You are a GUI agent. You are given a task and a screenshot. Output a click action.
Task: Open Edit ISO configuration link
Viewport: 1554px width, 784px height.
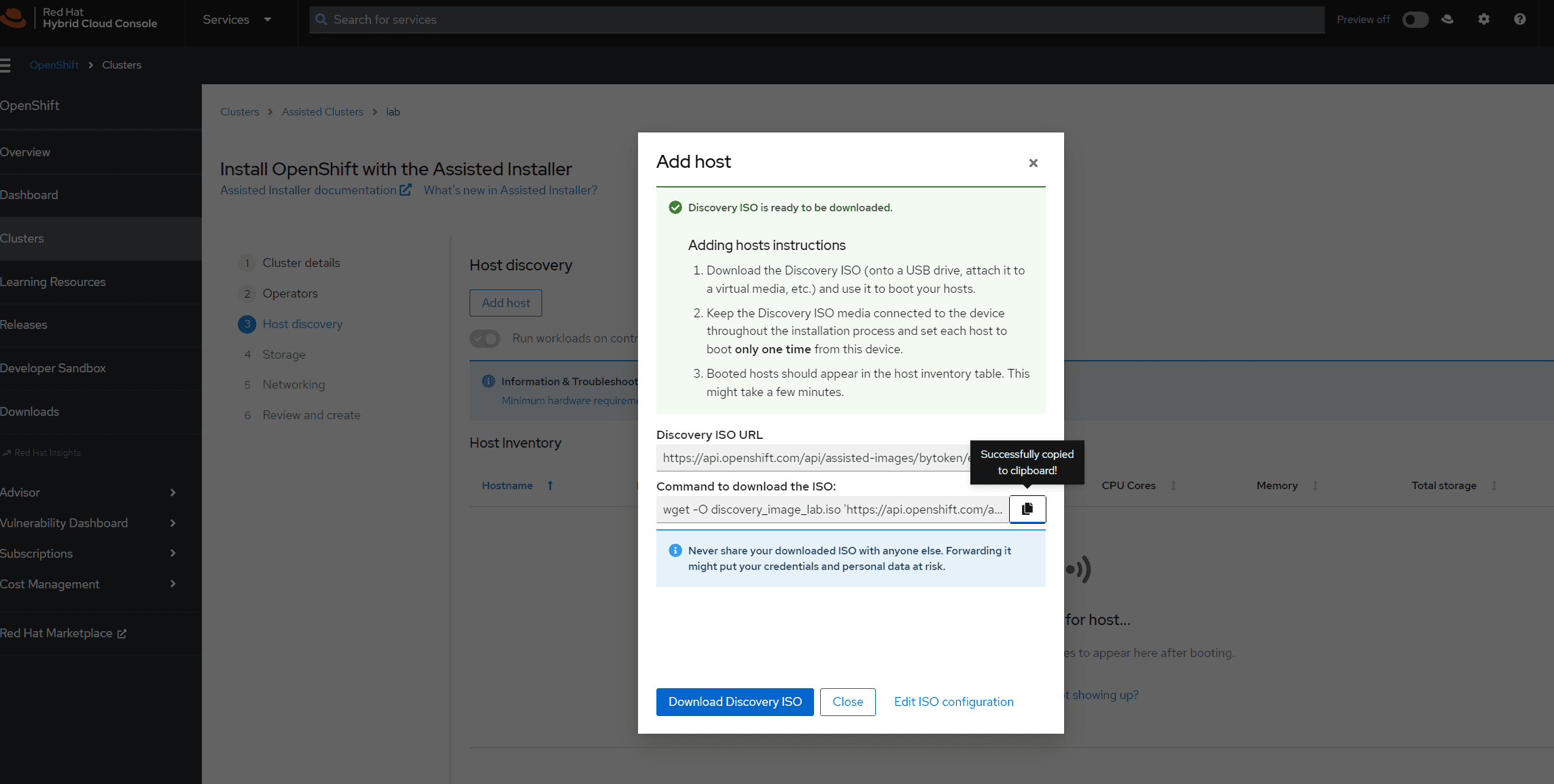pos(953,702)
